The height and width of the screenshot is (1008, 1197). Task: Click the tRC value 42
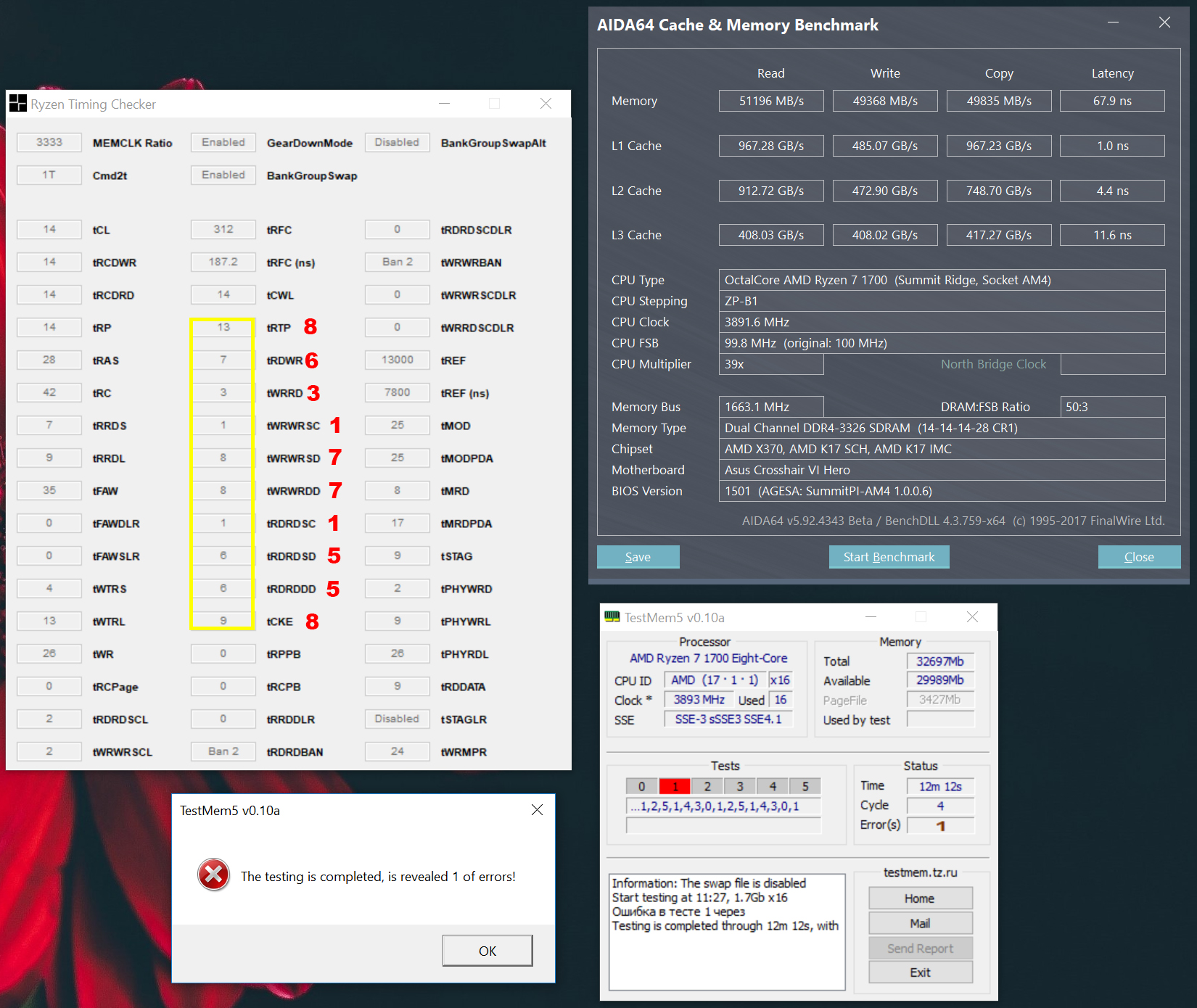tap(49, 392)
